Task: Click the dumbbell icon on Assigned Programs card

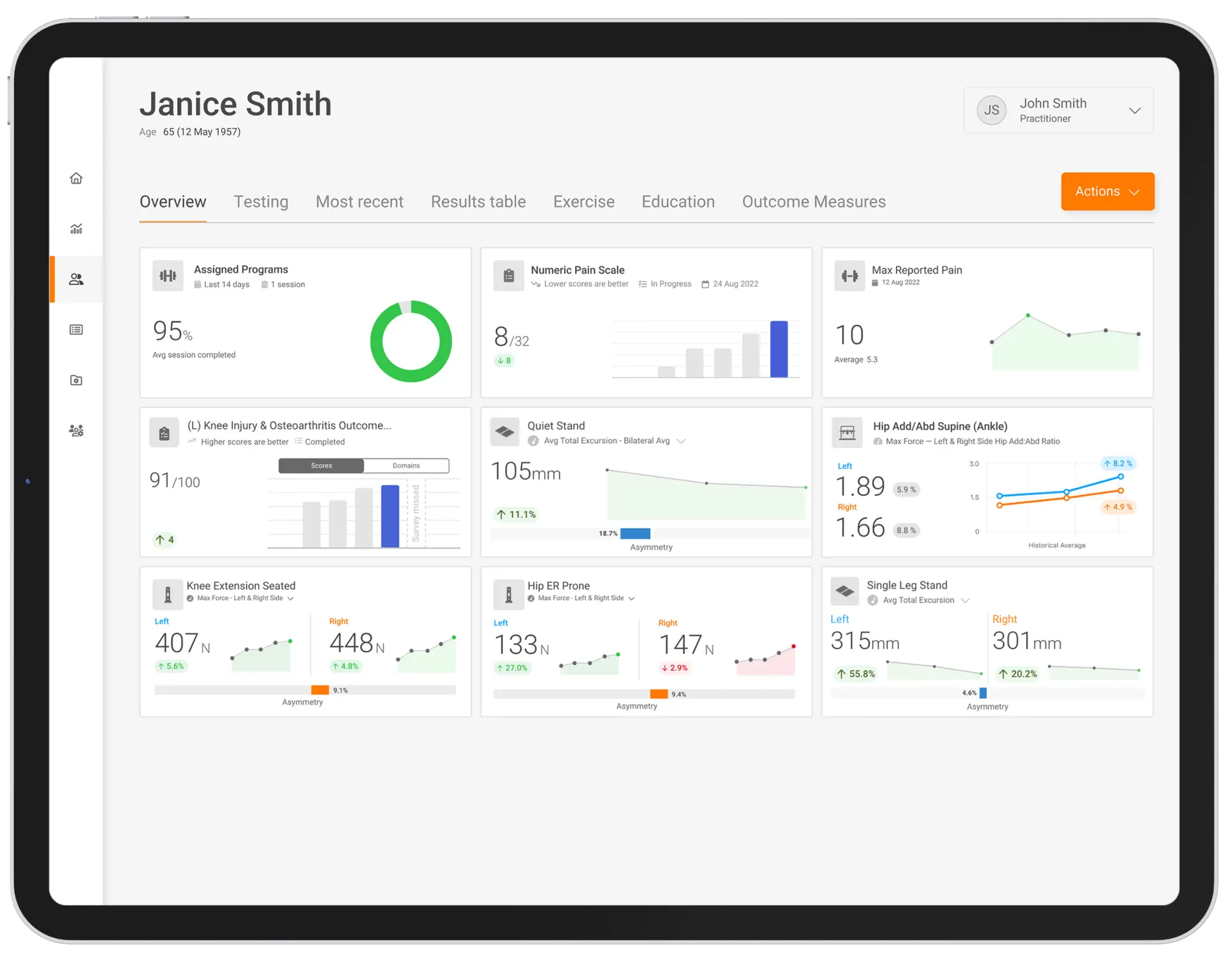Action: (167, 275)
